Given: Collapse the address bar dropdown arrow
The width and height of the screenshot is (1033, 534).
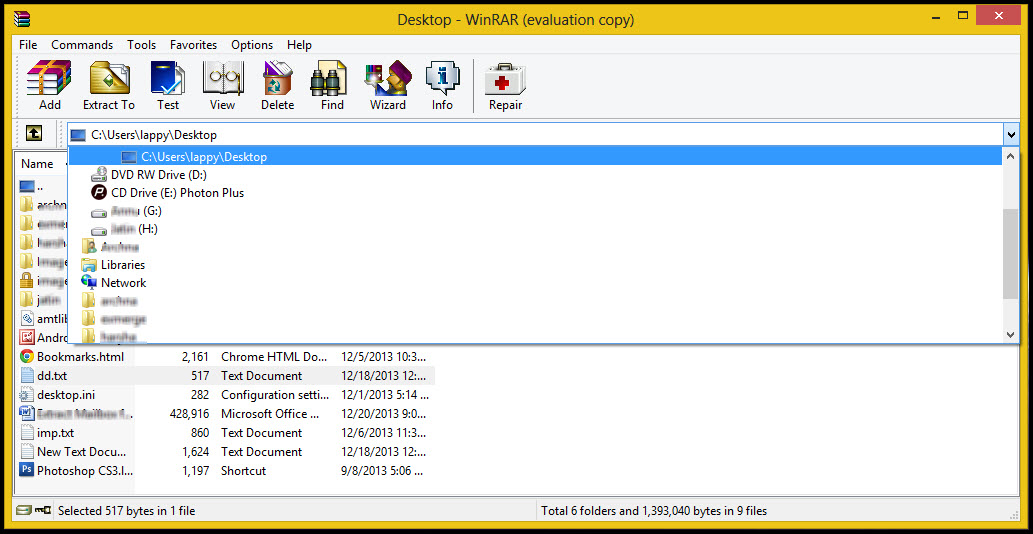Looking at the screenshot, I should click(x=1011, y=135).
